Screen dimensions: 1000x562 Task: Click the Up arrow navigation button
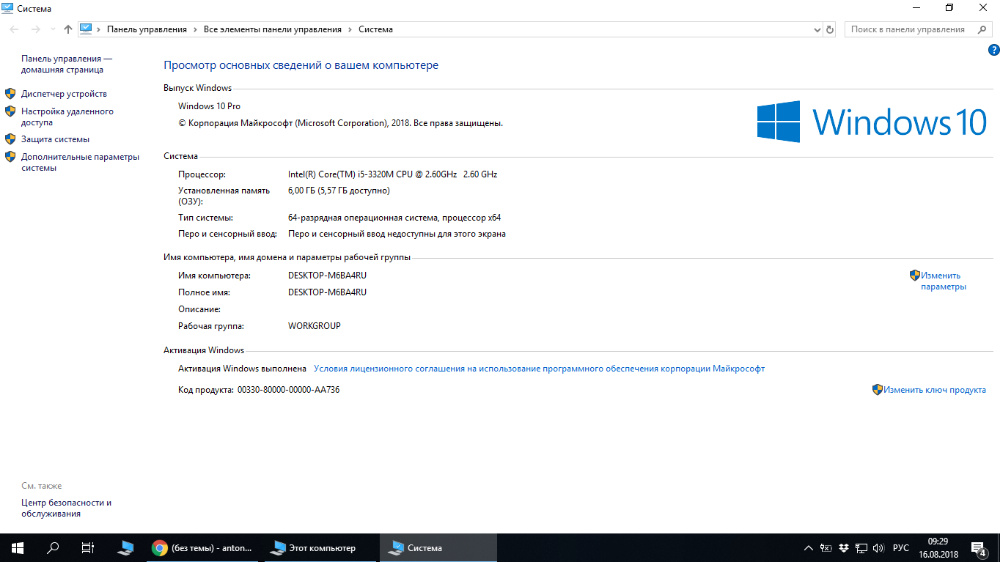(x=68, y=30)
